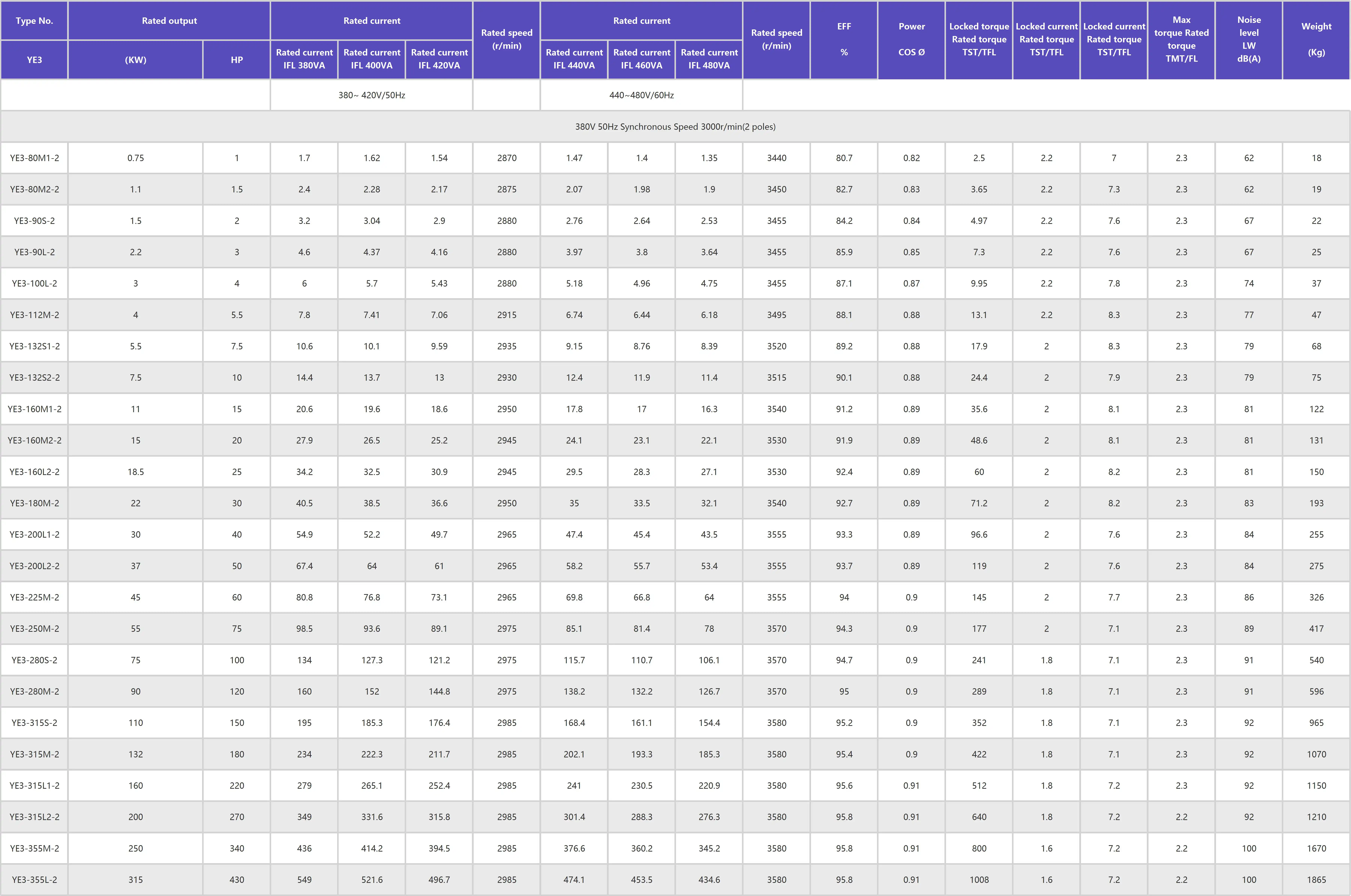Click the Type No. header cell
This screenshot has height=896, width=1351.
pyautogui.click(x=34, y=21)
